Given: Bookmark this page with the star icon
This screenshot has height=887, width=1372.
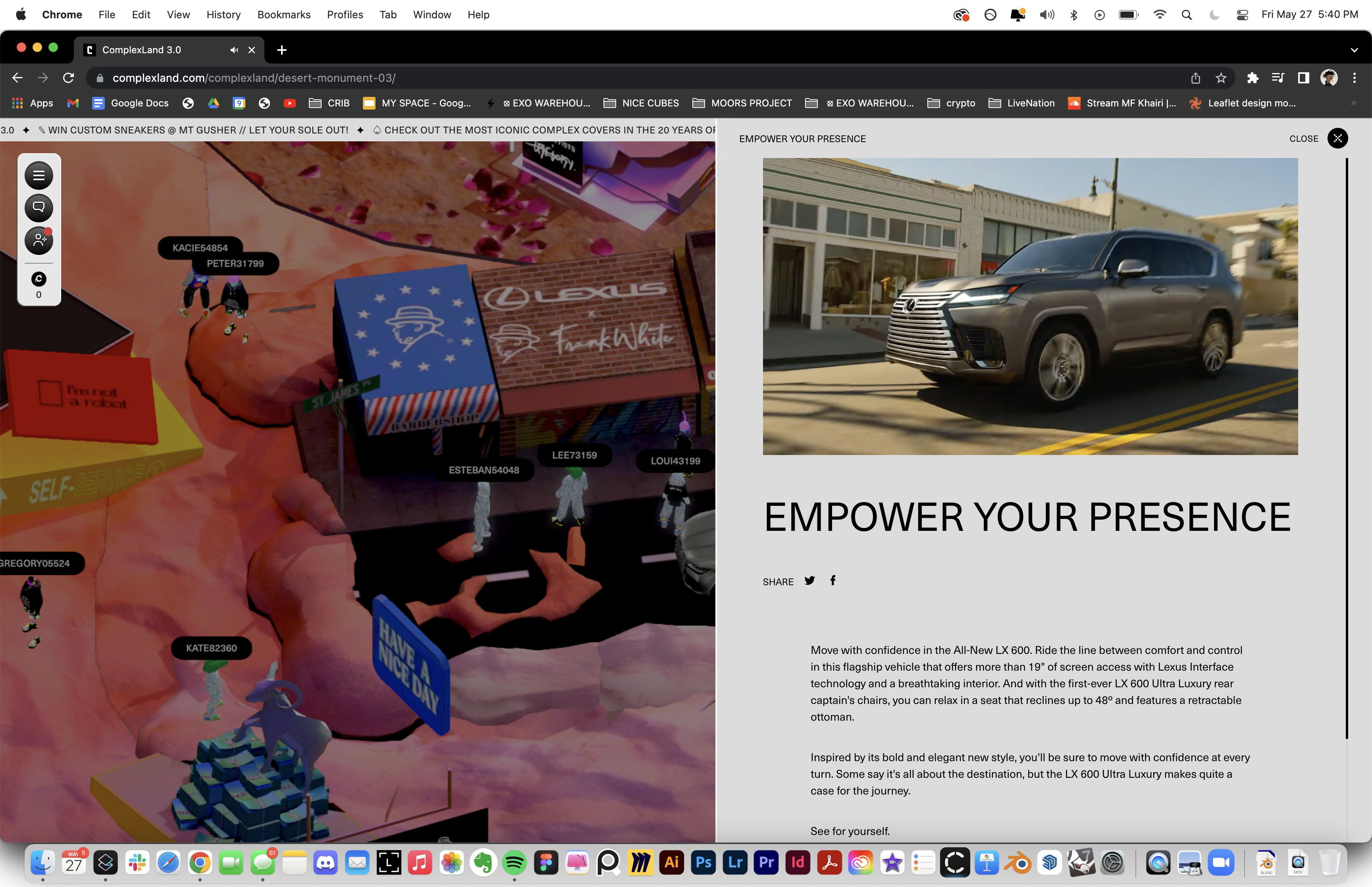Looking at the screenshot, I should (1221, 78).
